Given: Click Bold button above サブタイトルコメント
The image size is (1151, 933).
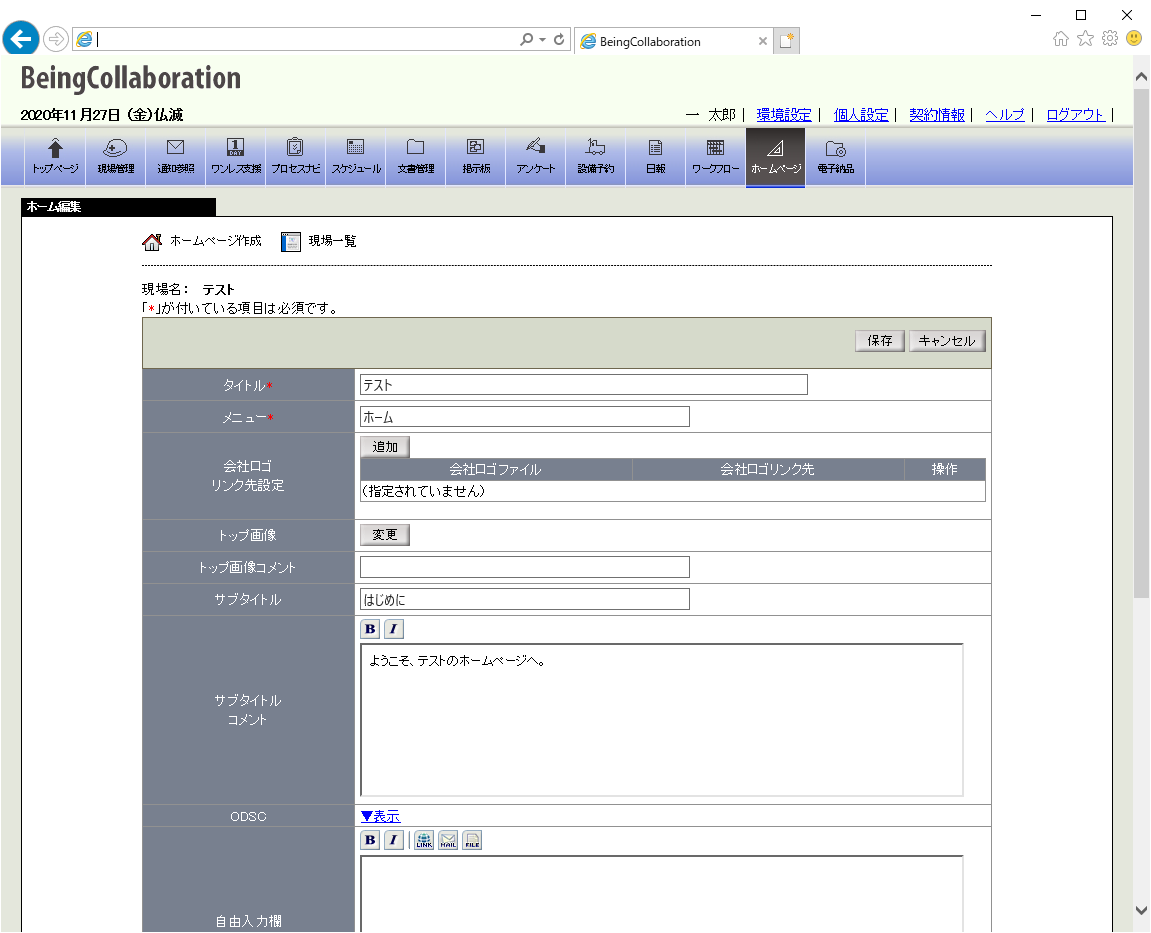Looking at the screenshot, I should 370,629.
